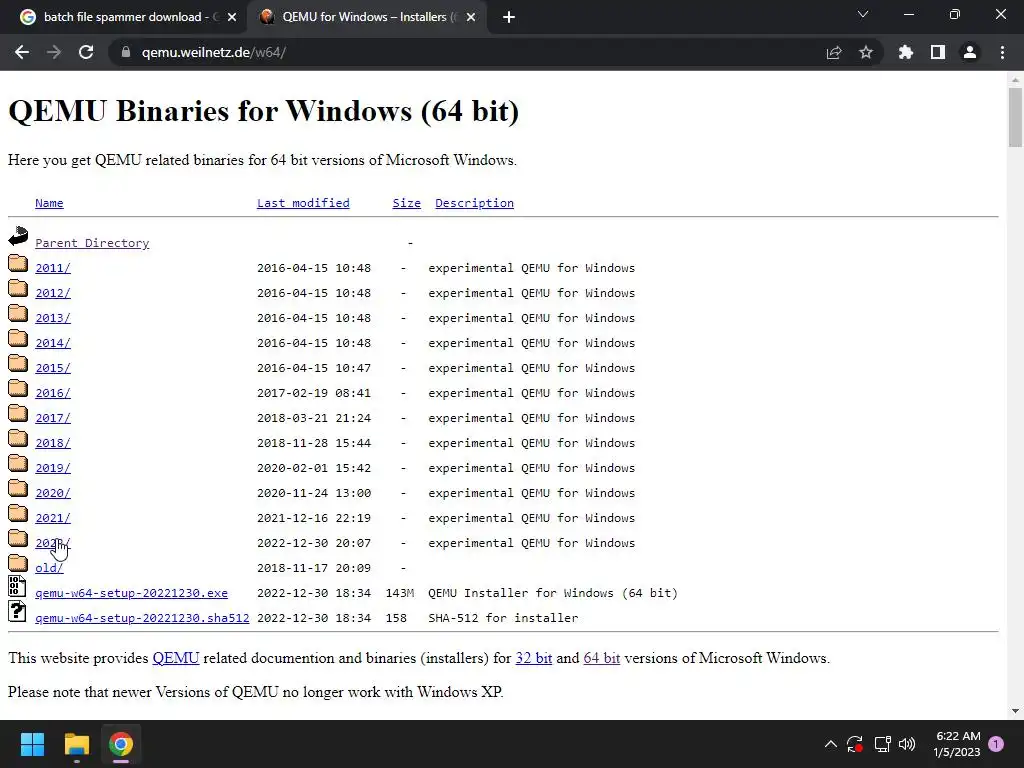Expand the tab search chevron
The width and height of the screenshot is (1024, 768).
[x=863, y=14]
